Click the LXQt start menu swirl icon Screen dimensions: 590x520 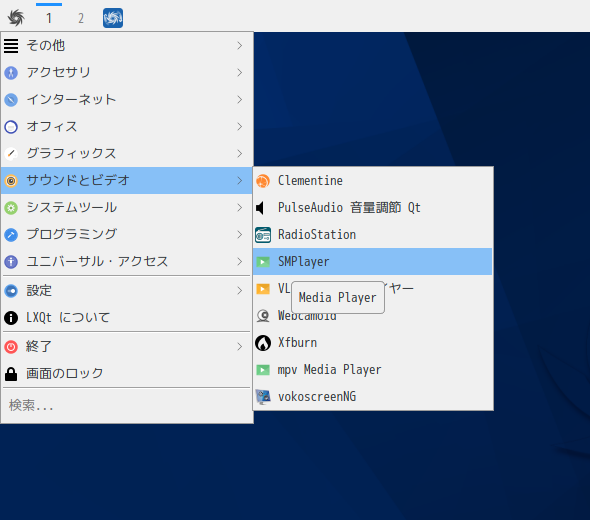pyautogui.click(x=16, y=18)
